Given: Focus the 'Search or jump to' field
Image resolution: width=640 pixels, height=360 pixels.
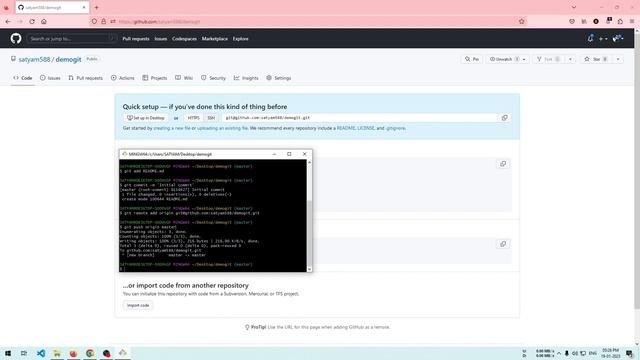Looking at the screenshot, I should coord(72,39).
